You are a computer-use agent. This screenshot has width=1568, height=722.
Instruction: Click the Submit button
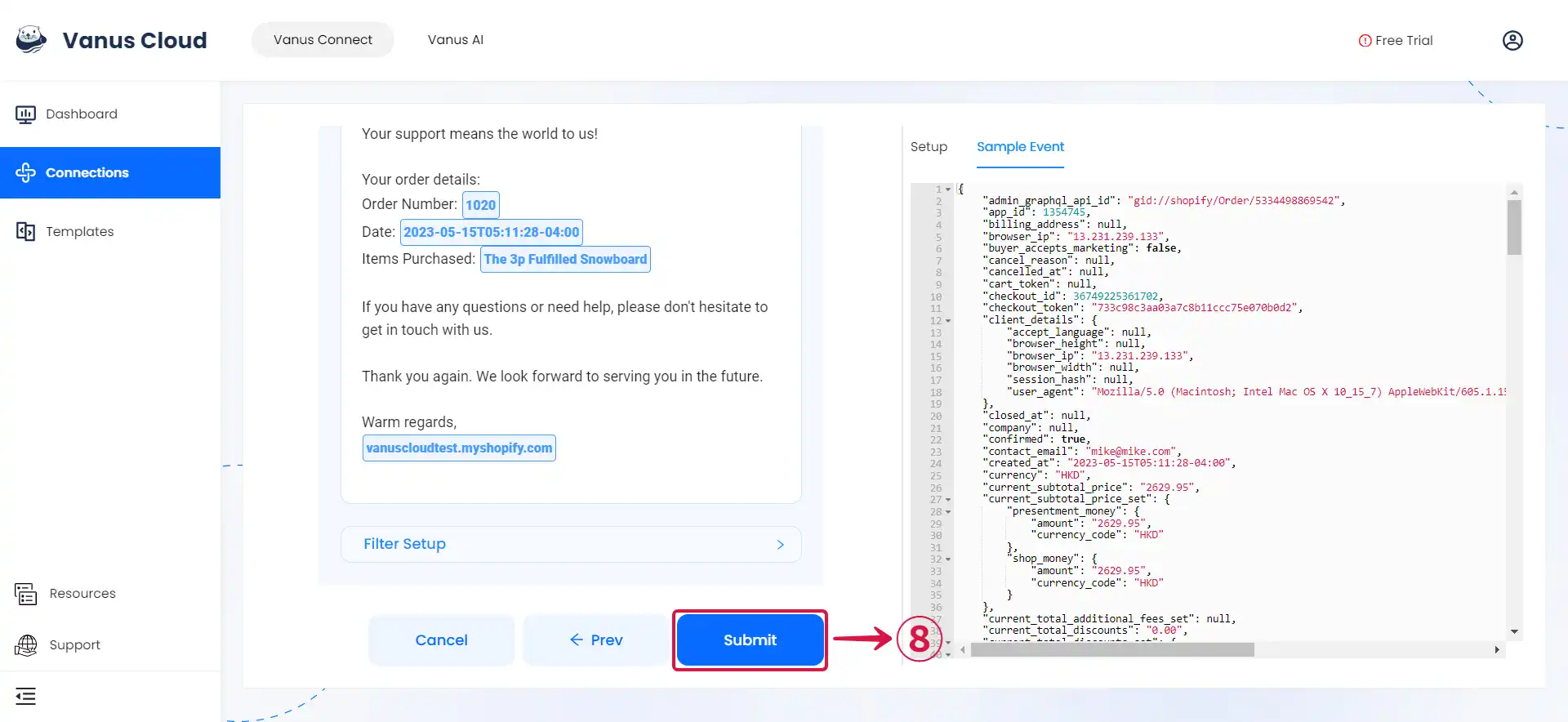(x=750, y=640)
